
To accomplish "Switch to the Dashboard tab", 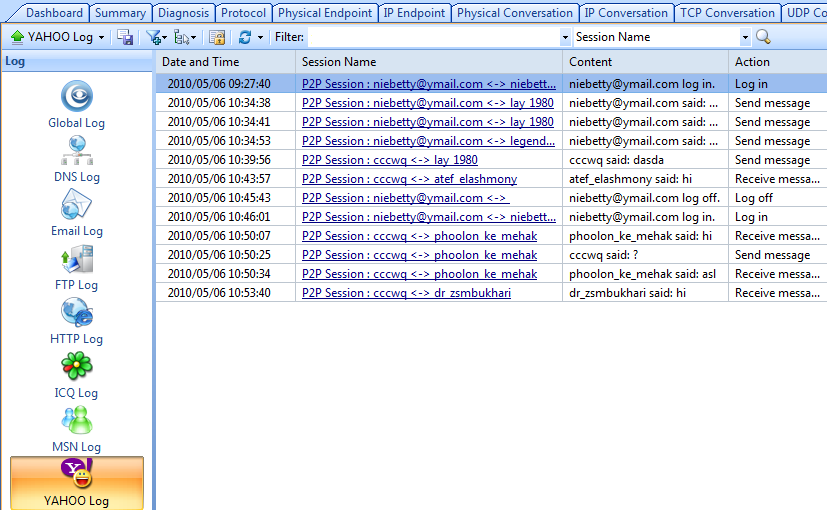I will pyautogui.click(x=54, y=13).
